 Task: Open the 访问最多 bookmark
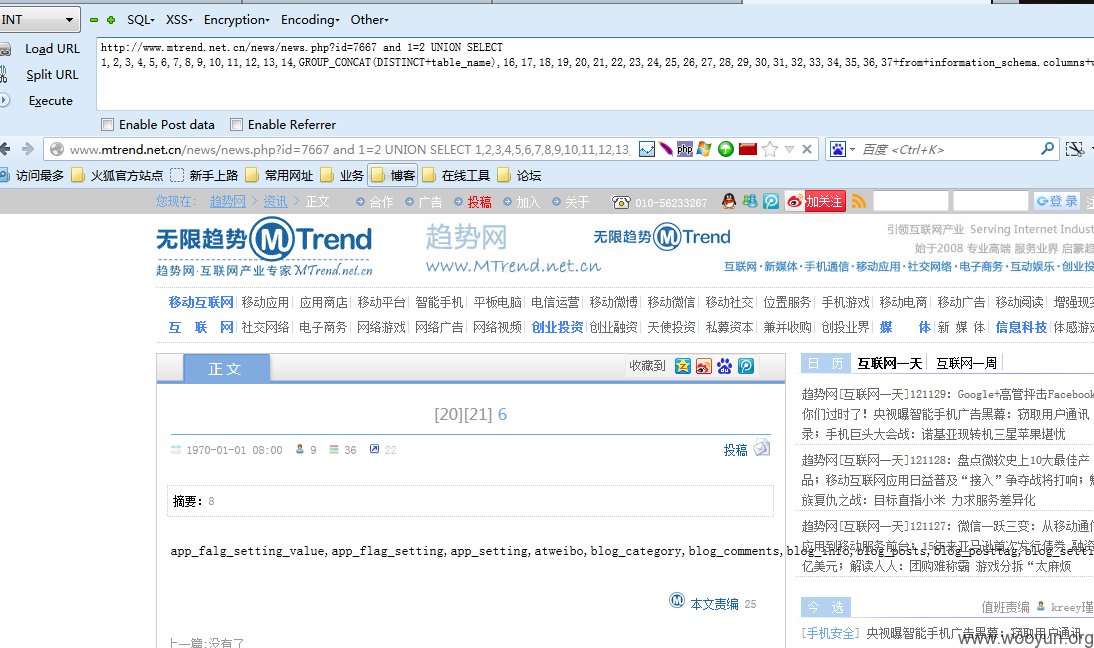click(x=32, y=176)
